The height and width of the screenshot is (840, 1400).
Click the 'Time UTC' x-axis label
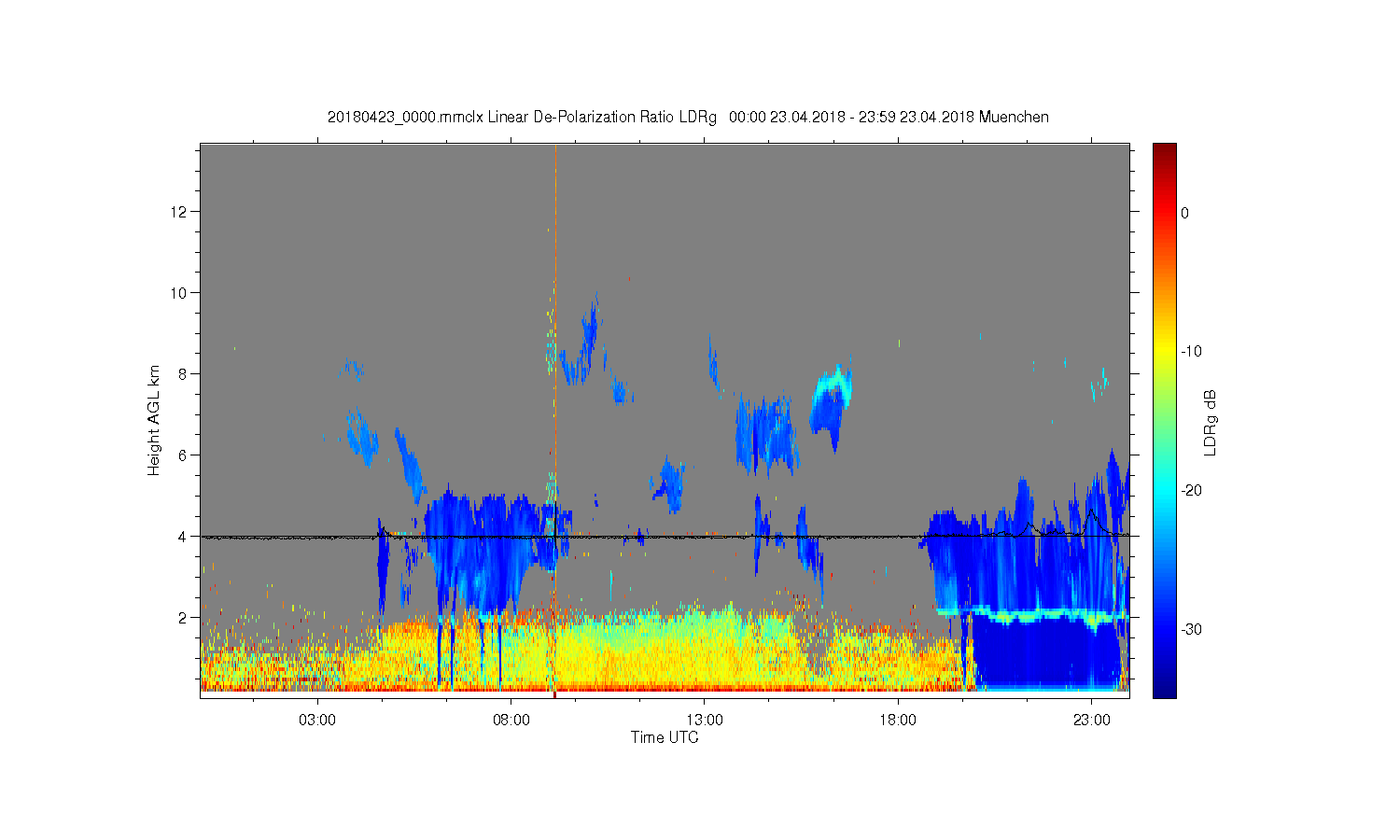[x=665, y=737]
